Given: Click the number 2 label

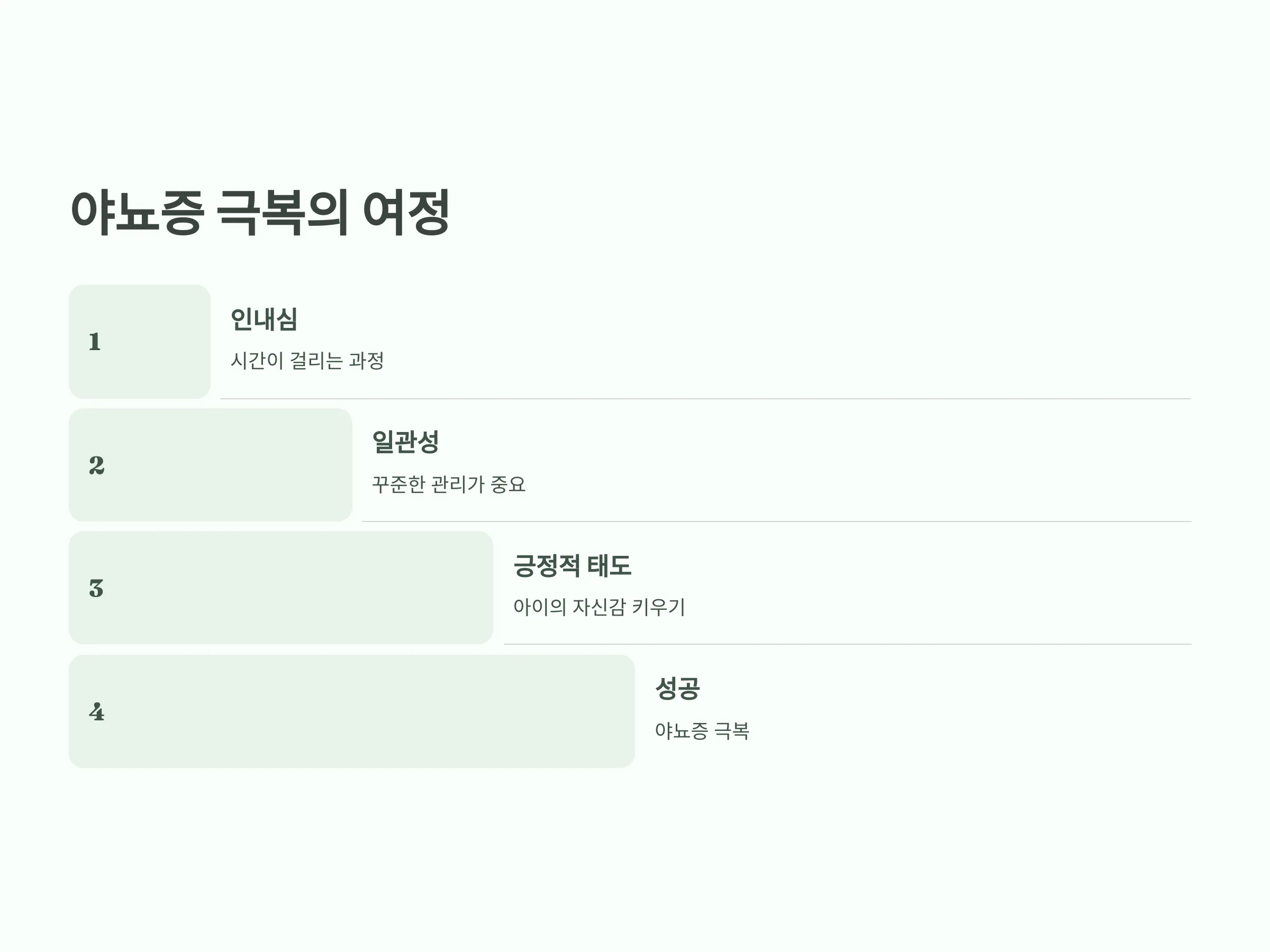Looking at the screenshot, I should tap(96, 465).
